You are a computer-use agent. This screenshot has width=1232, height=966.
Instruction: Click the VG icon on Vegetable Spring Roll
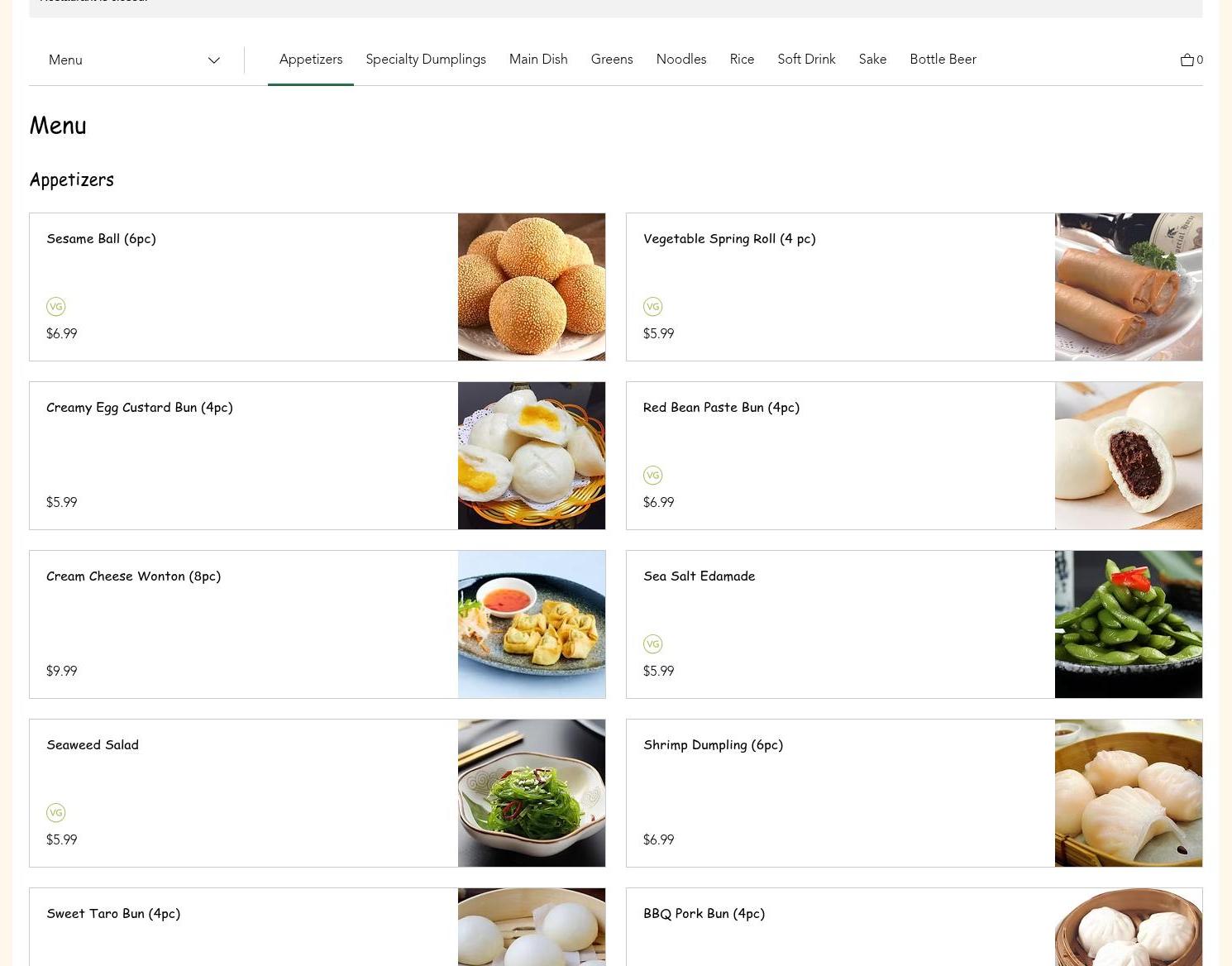click(x=652, y=307)
